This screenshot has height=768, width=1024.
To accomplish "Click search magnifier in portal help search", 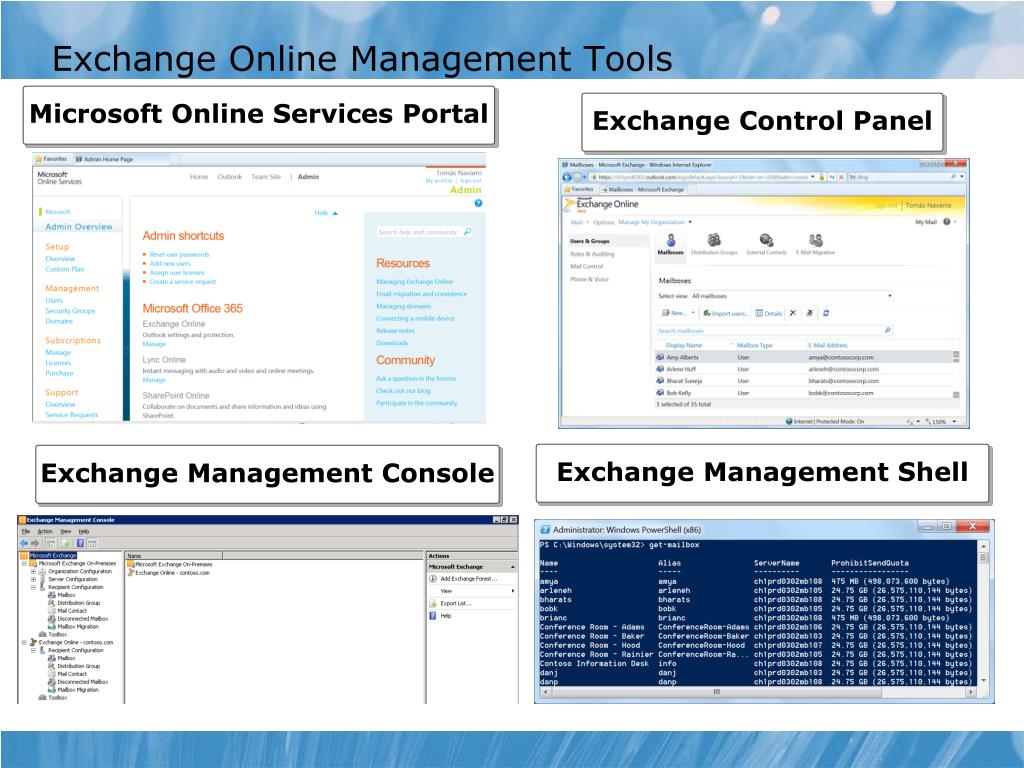I will pos(467,231).
